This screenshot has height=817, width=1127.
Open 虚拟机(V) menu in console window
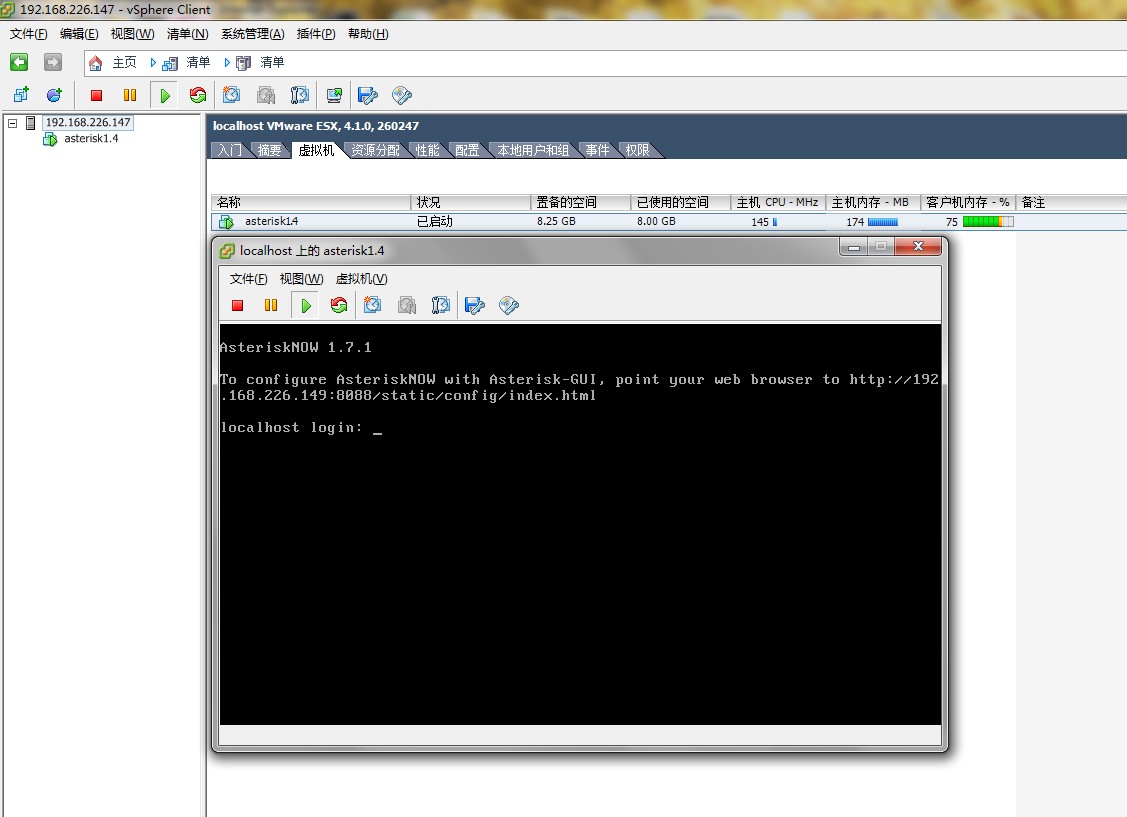[362, 279]
